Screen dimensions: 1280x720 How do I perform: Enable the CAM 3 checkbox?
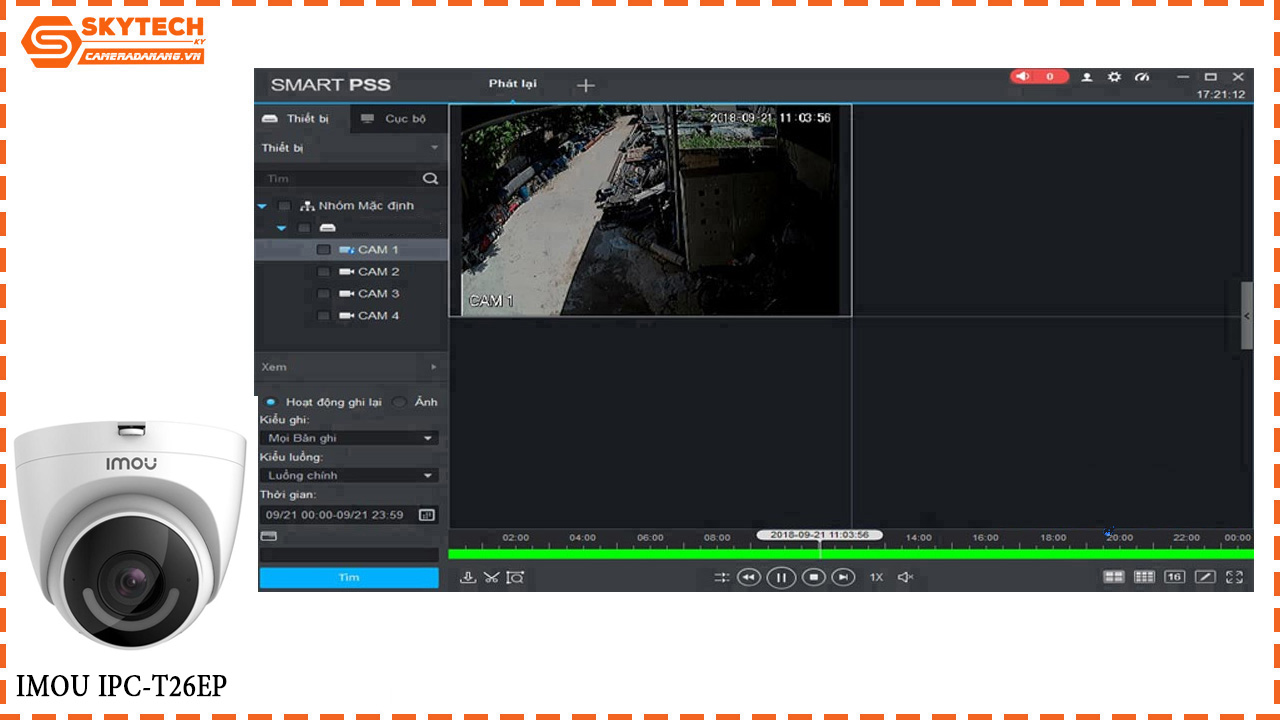coord(323,293)
